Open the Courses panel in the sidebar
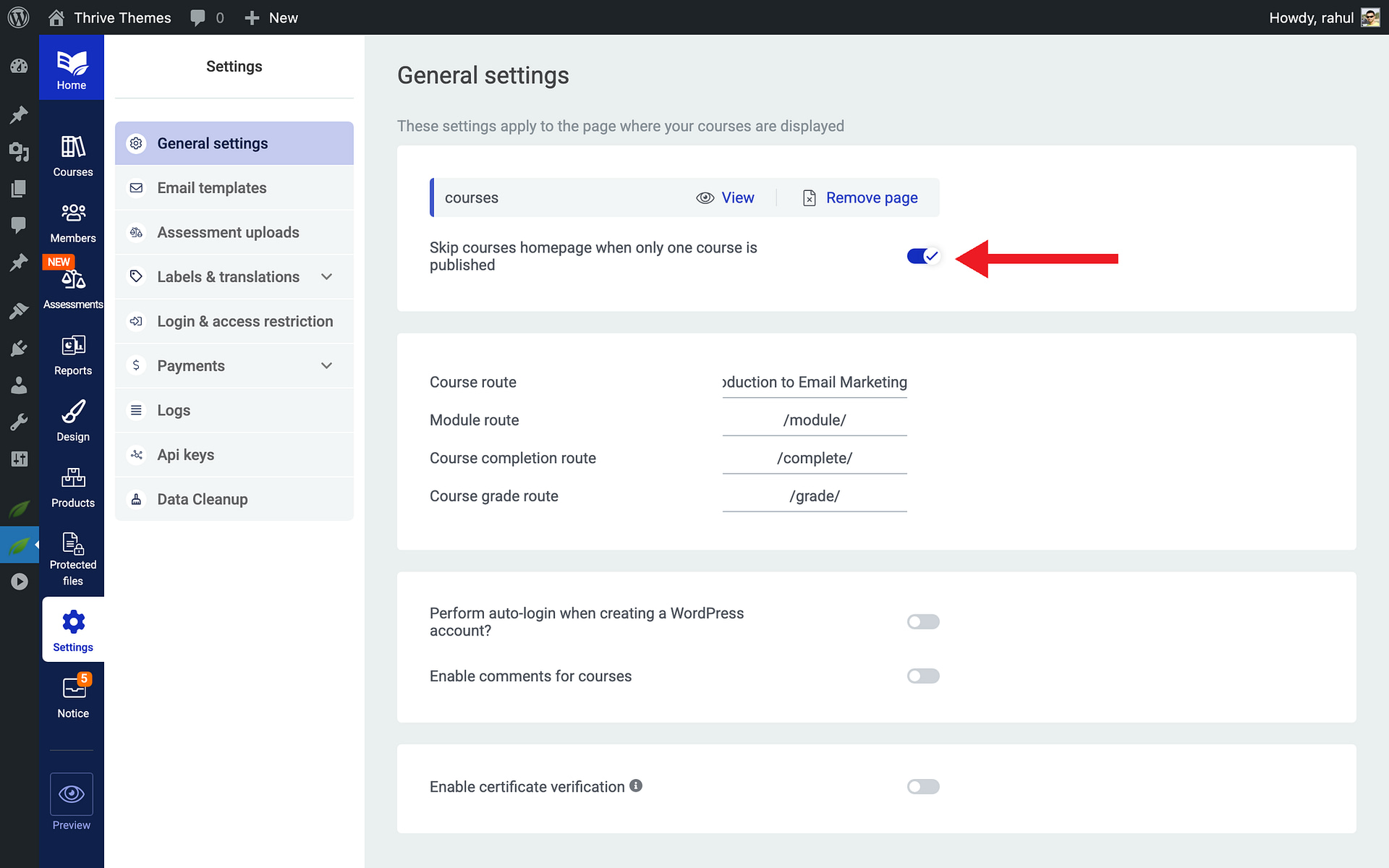This screenshot has width=1389, height=868. 72,154
